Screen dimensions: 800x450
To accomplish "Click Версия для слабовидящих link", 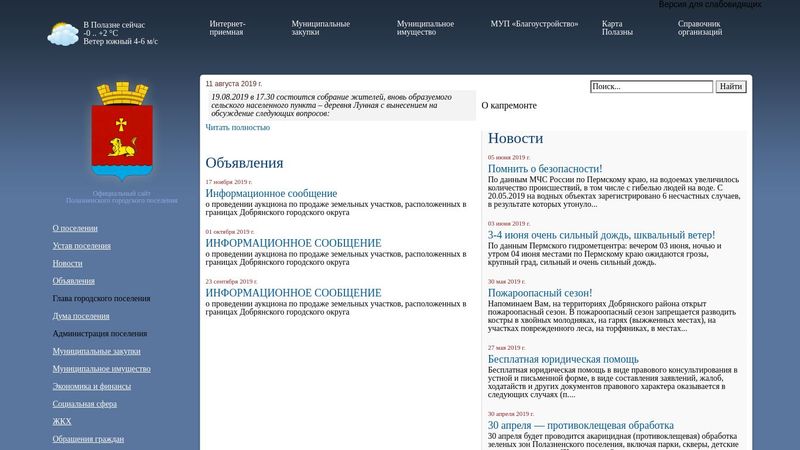I will point(710,4).
